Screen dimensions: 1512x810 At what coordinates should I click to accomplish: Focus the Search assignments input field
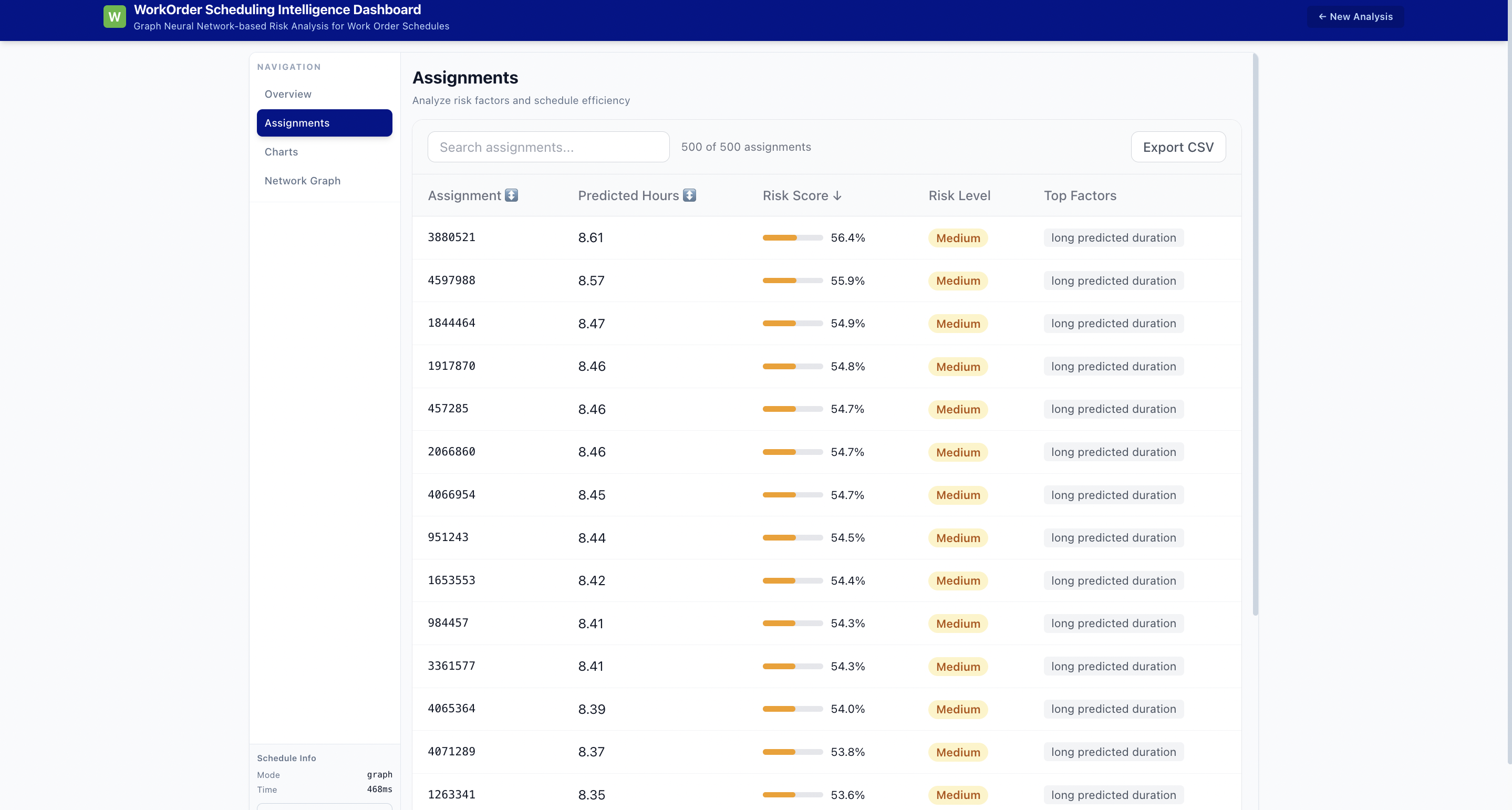tap(547, 147)
